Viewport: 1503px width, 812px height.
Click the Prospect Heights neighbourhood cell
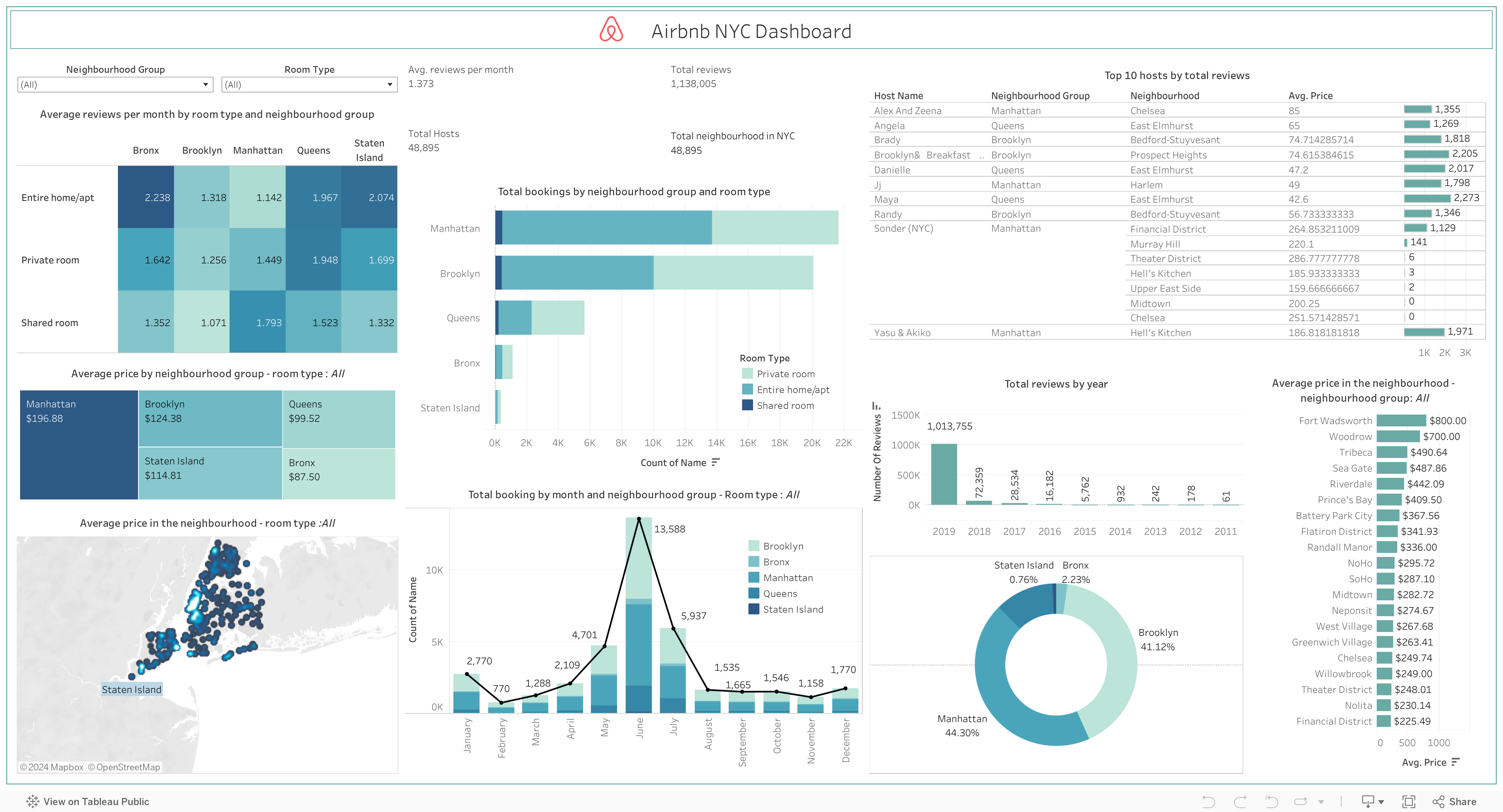(x=1168, y=155)
